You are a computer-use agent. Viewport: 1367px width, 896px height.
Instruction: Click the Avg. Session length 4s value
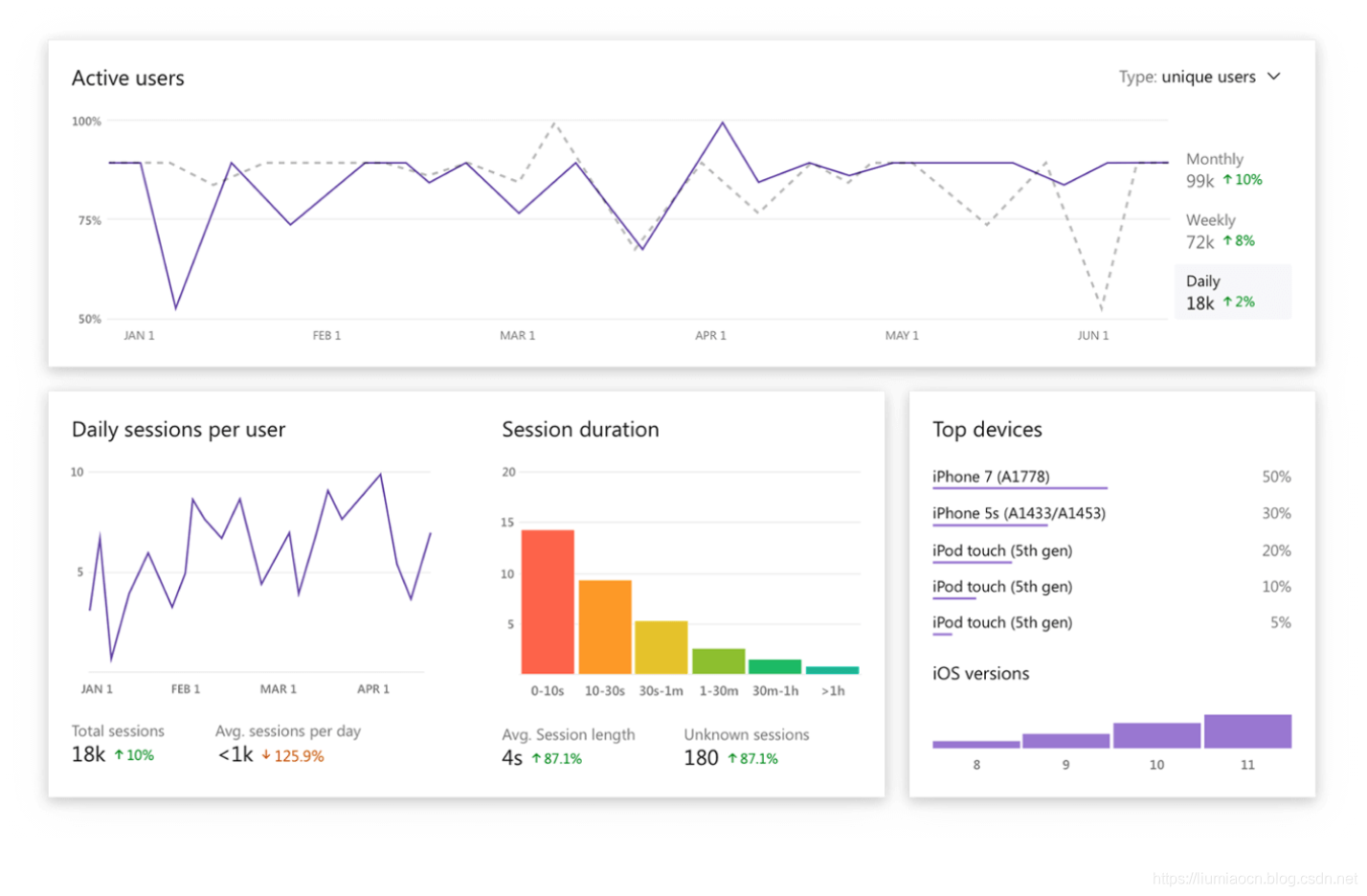(512, 758)
